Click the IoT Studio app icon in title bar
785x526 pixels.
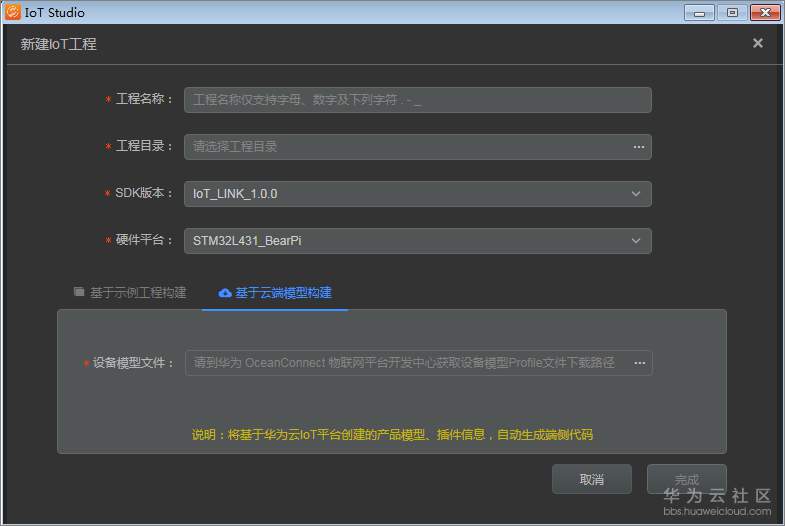click(x=13, y=12)
